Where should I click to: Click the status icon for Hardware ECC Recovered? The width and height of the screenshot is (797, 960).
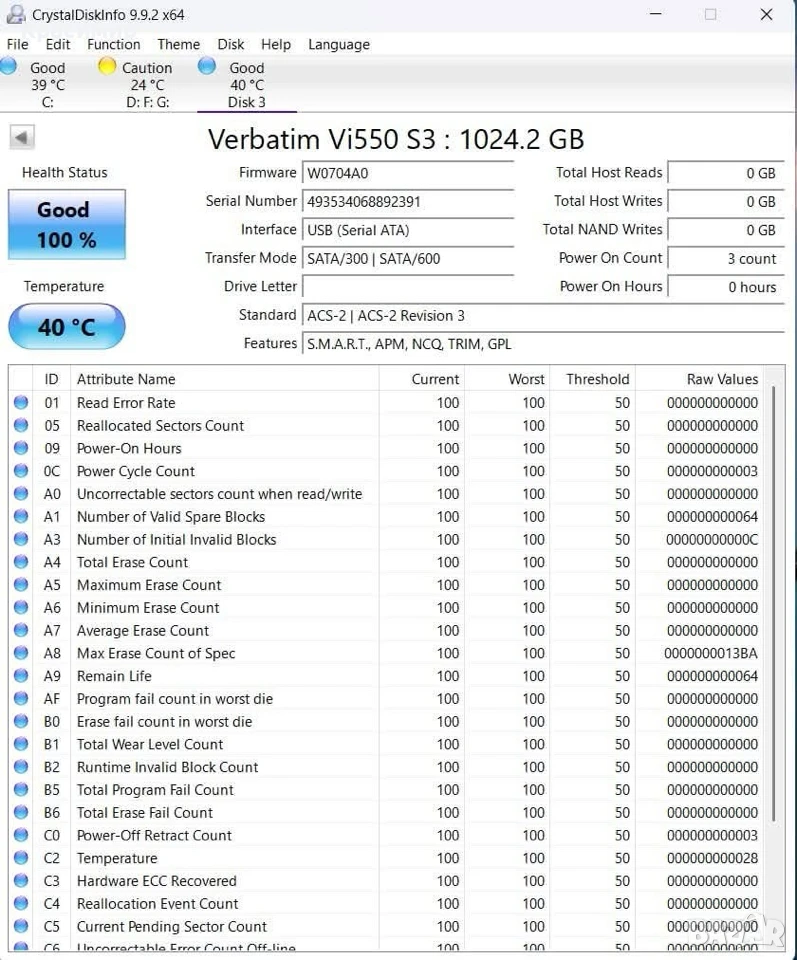click(21, 880)
